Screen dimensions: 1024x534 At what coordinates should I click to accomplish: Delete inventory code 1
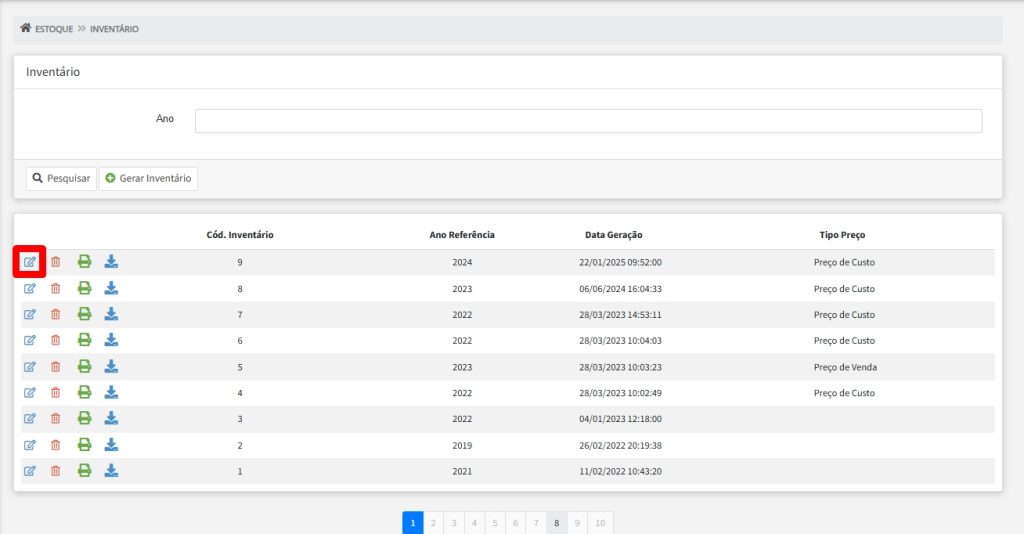56,471
